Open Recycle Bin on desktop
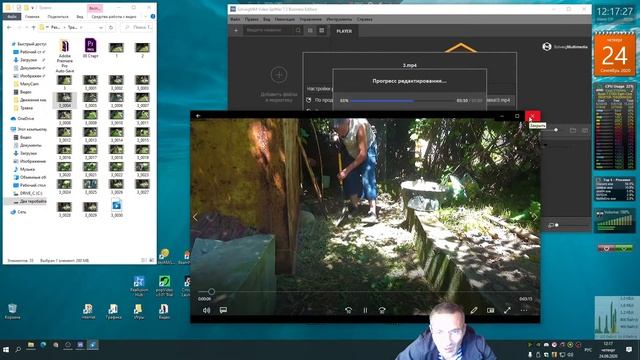Screen dimensions: 640x360 point(12,311)
